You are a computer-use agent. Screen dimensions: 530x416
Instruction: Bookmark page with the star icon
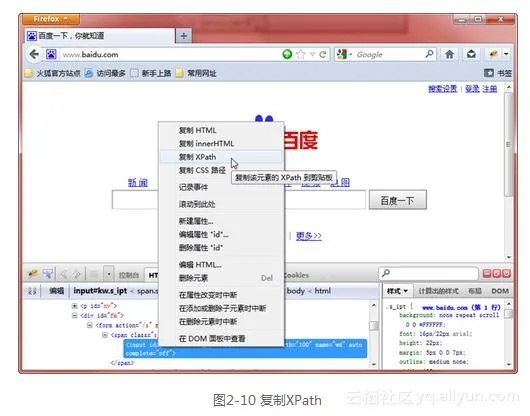300,54
